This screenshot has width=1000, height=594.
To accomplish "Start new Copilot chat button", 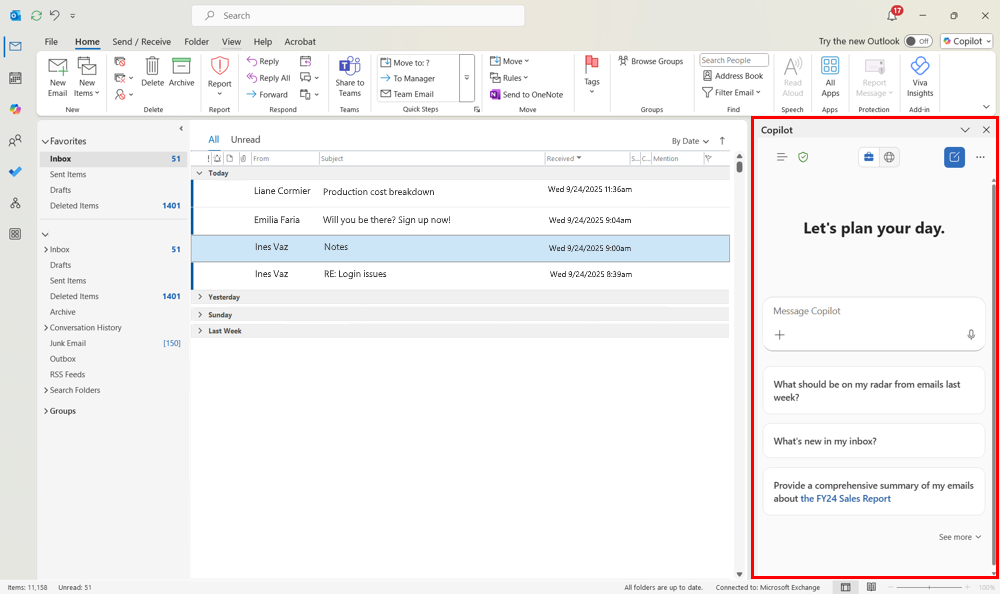I will (x=954, y=157).
